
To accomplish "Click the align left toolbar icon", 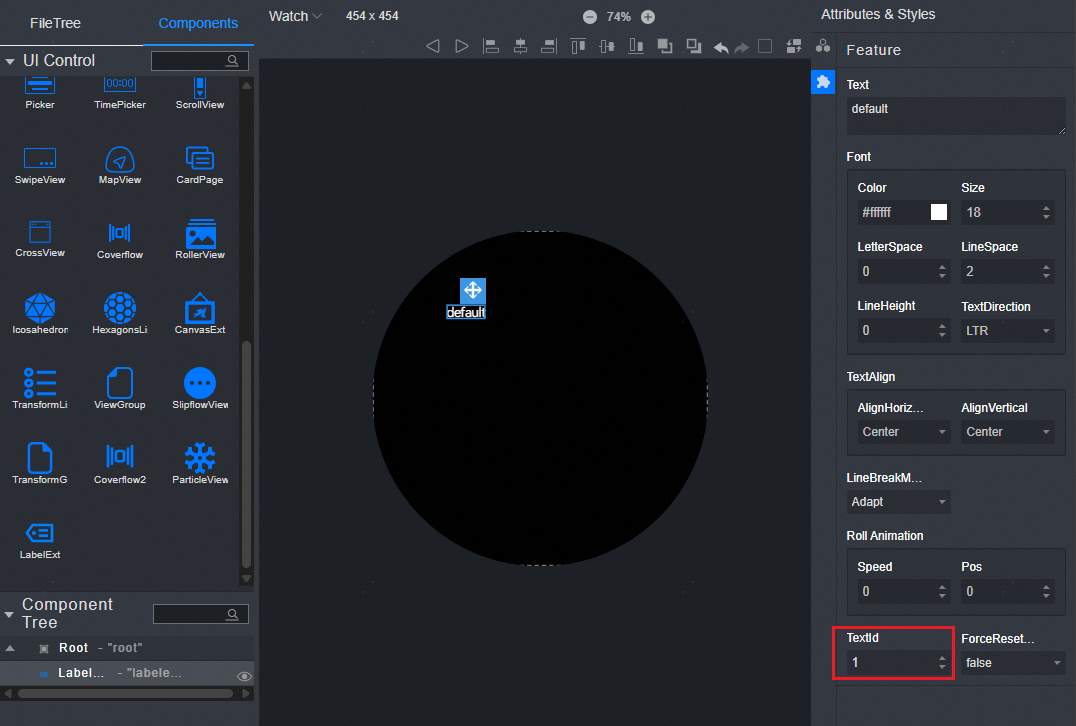I will (x=491, y=46).
